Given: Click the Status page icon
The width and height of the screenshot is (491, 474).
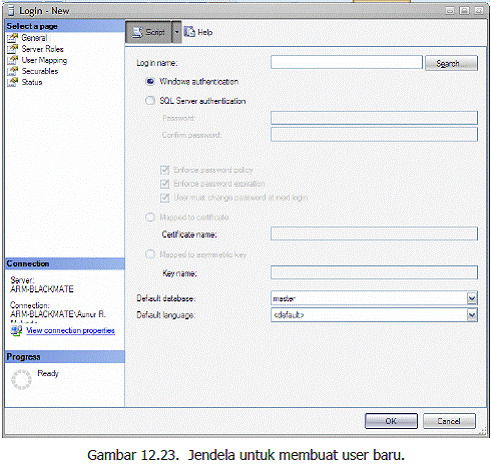Looking at the screenshot, I should point(12,82).
